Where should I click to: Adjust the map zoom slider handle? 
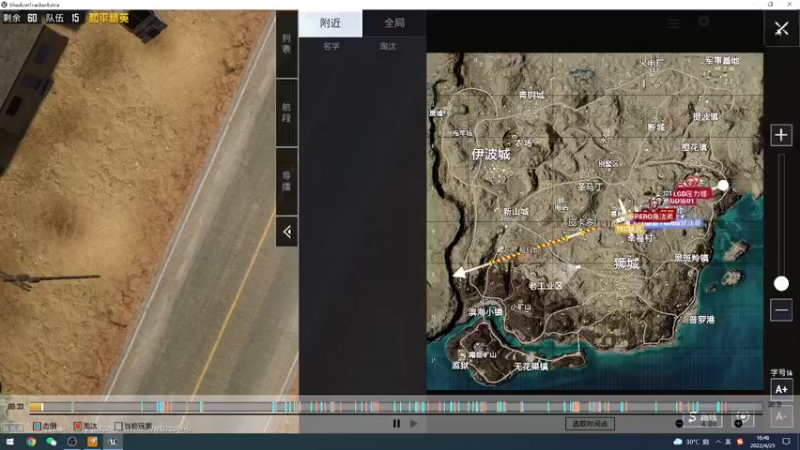781,283
